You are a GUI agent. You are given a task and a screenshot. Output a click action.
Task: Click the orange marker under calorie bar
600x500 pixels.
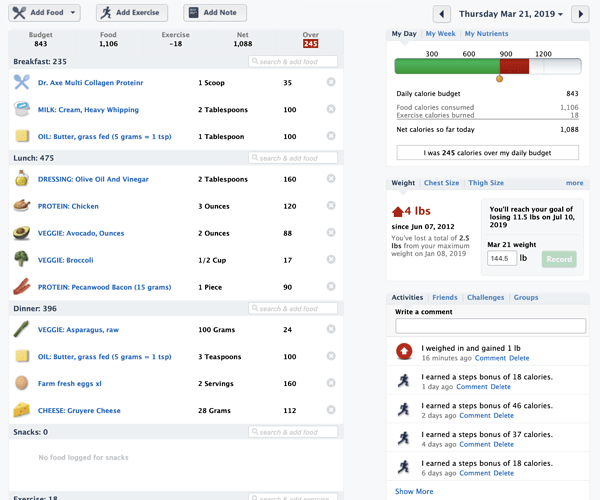(499, 79)
